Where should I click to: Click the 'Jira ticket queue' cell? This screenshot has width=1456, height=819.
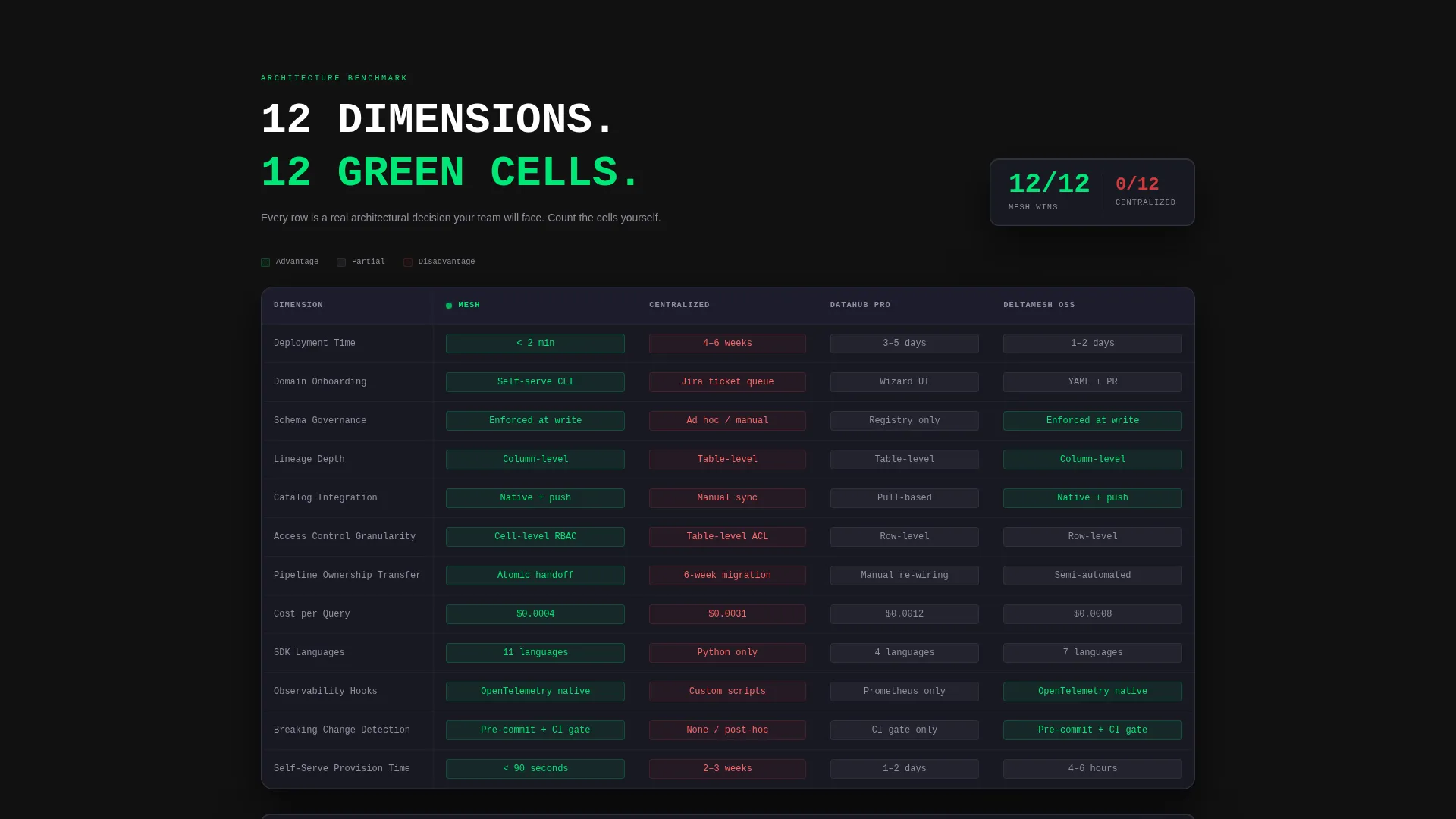click(727, 382)
